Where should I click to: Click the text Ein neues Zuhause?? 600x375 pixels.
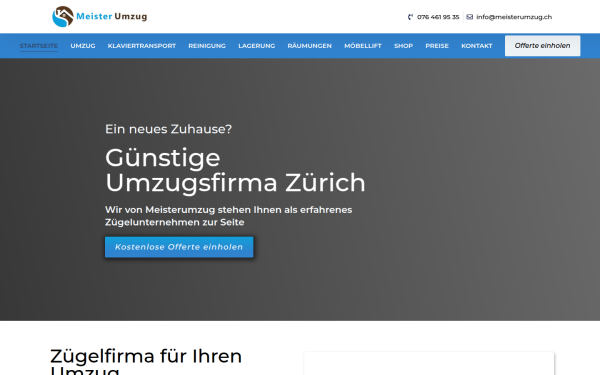(168, 129)
